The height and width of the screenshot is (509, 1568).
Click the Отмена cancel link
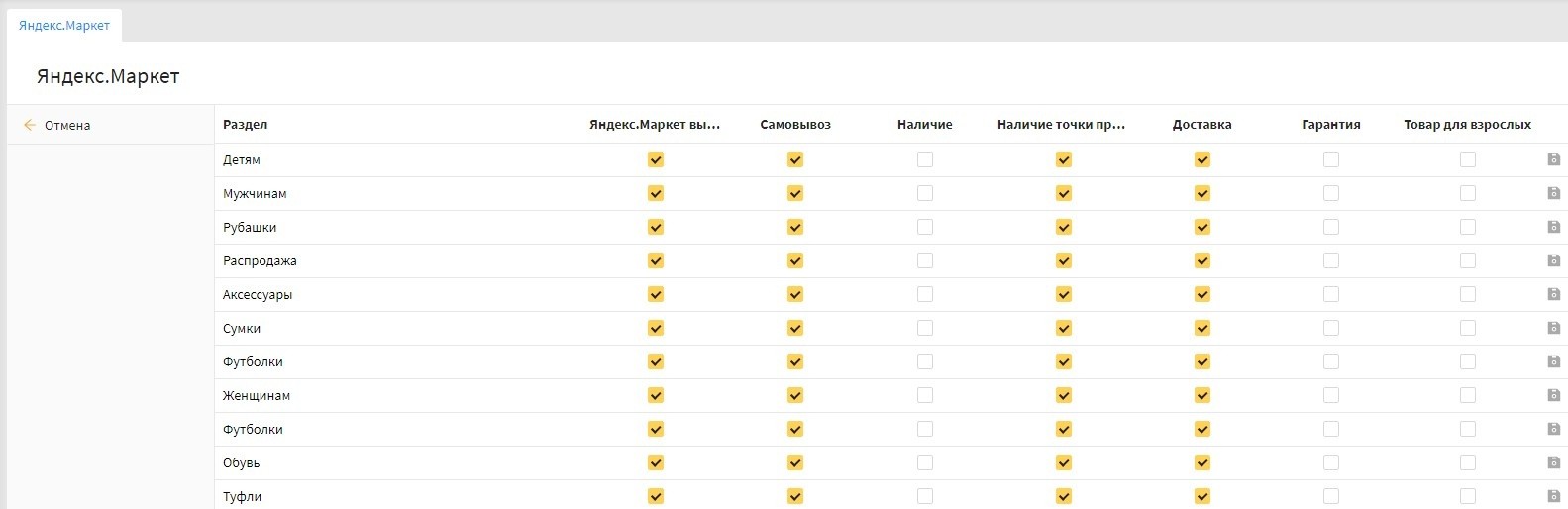[67, 126]
